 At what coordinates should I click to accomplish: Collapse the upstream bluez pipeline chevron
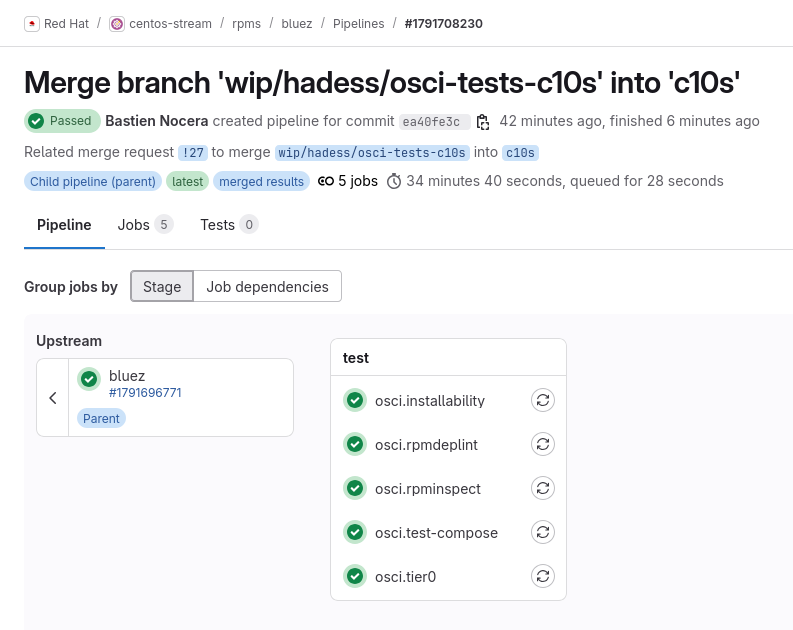(x=53, y=398)
